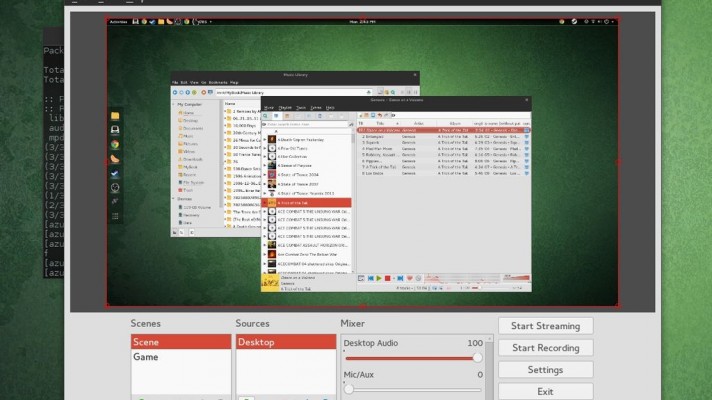Open Show Applications grid in previewed dock

(x=115, y=216)
